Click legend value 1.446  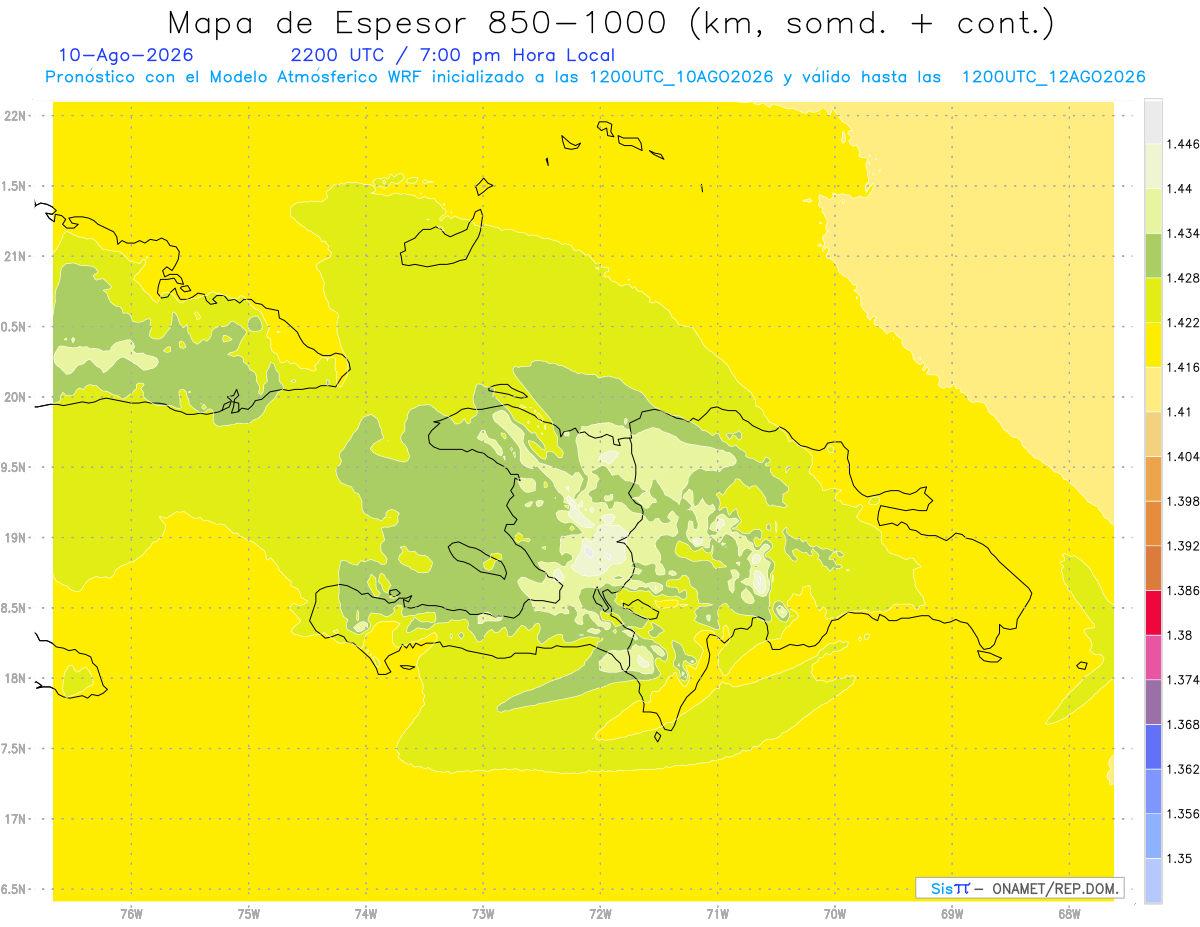[1182, 144]
